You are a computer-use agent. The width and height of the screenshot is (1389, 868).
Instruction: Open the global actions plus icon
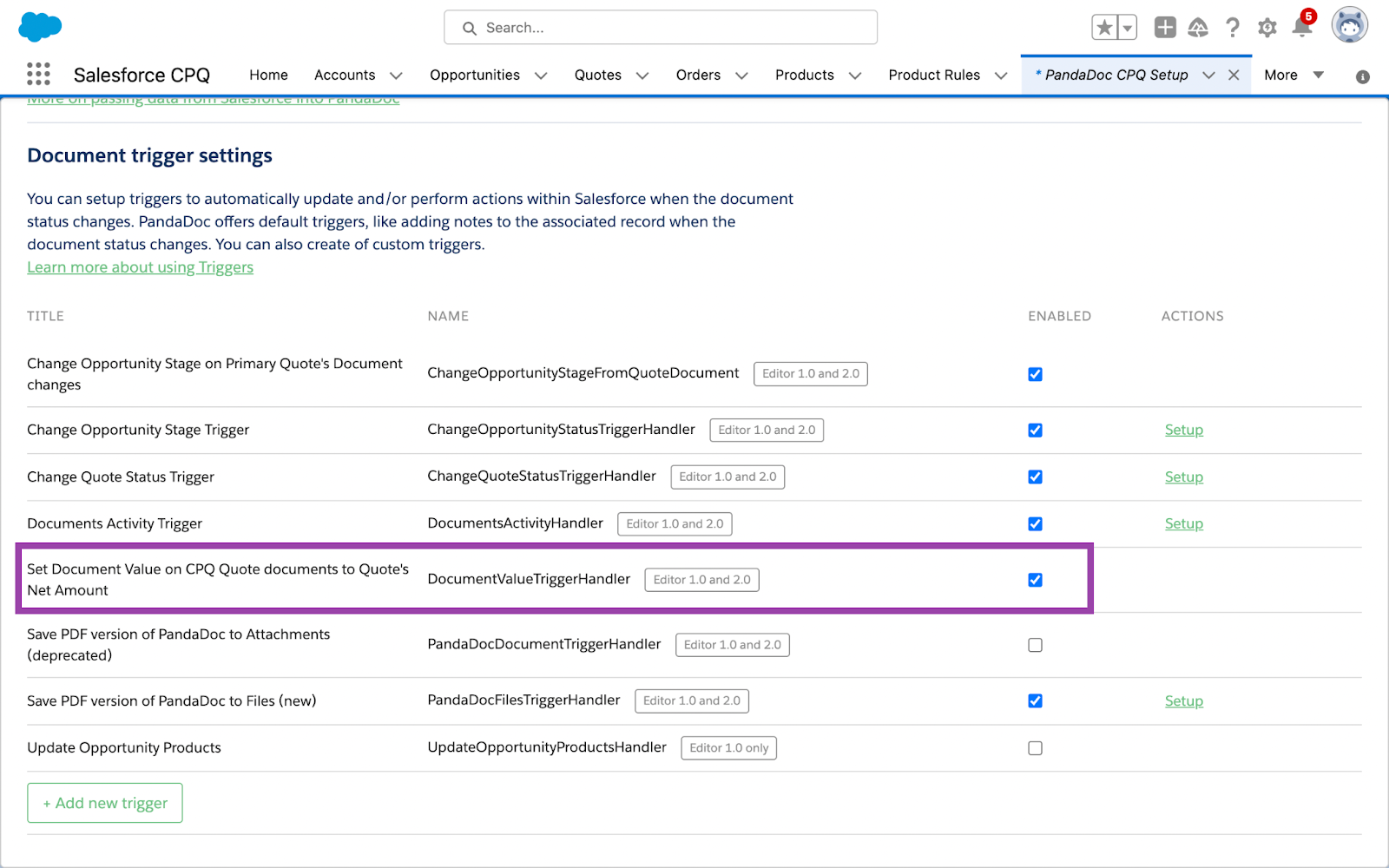click(x=1164, y=28)
